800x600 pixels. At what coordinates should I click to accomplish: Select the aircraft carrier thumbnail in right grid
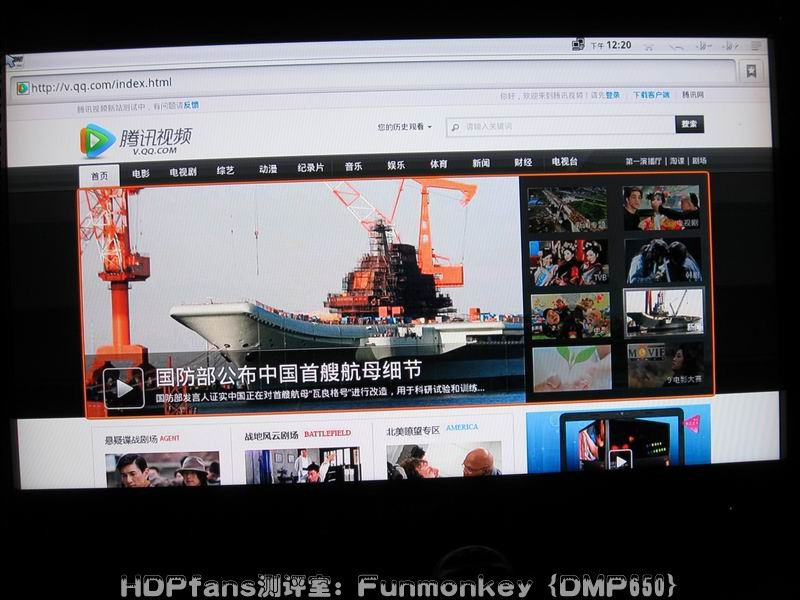663,312
